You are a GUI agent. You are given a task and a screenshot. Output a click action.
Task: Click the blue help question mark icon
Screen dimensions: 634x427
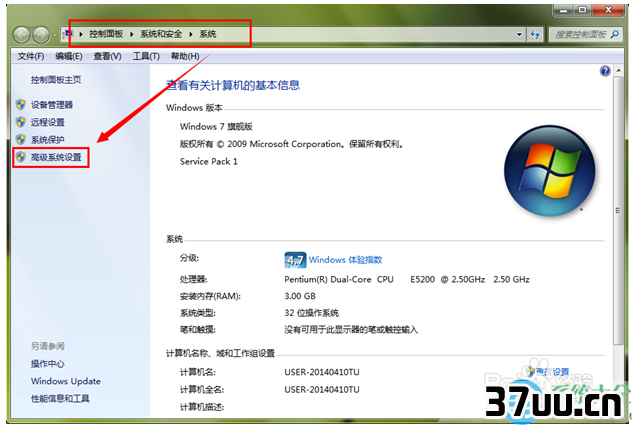click(x=605, y=71)
